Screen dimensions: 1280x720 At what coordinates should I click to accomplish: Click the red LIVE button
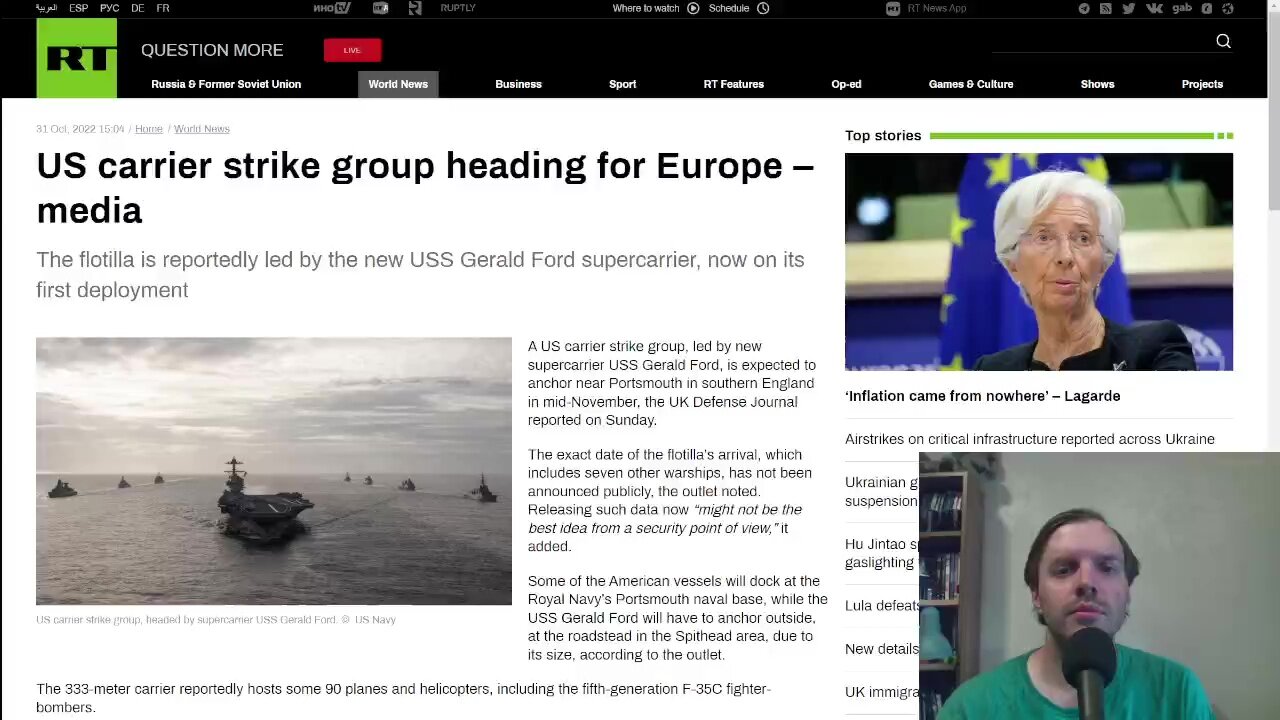coord(352,50)
